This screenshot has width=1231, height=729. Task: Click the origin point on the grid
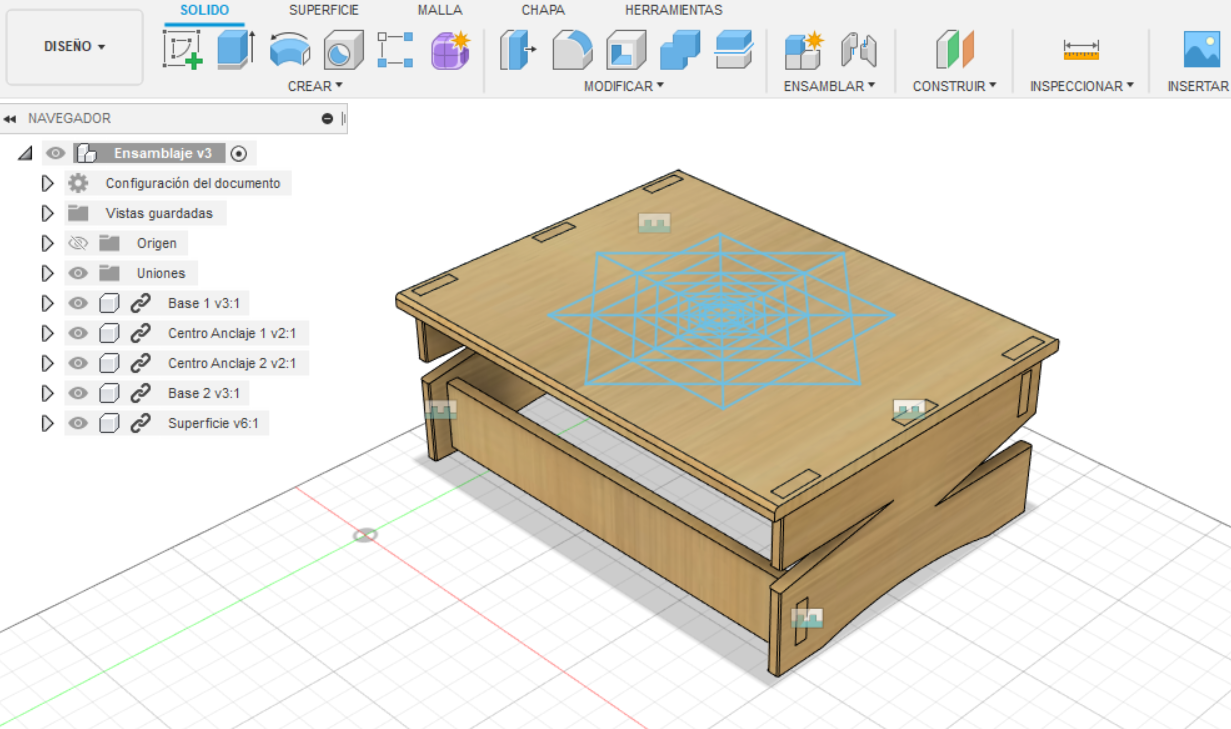pos(365,535)
